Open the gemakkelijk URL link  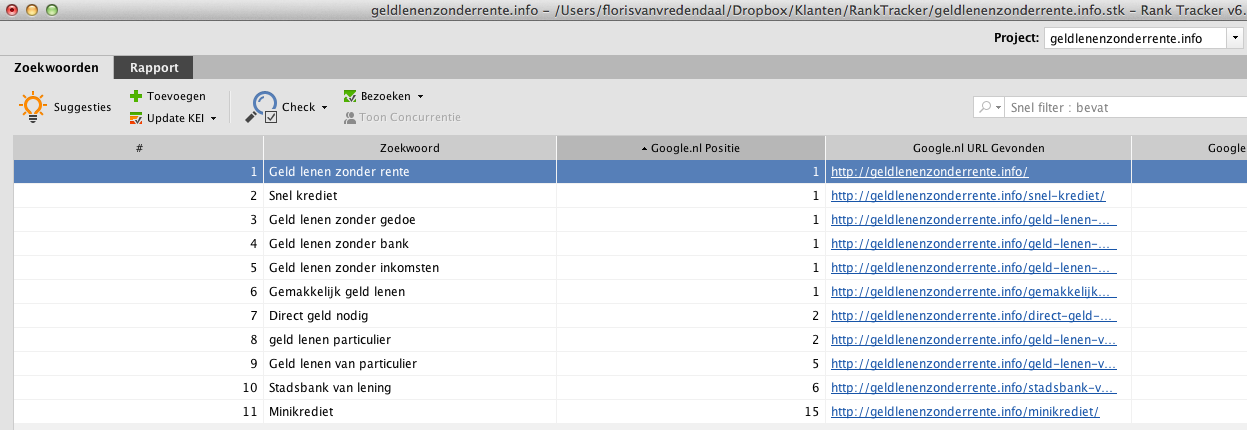pos(974,292)
